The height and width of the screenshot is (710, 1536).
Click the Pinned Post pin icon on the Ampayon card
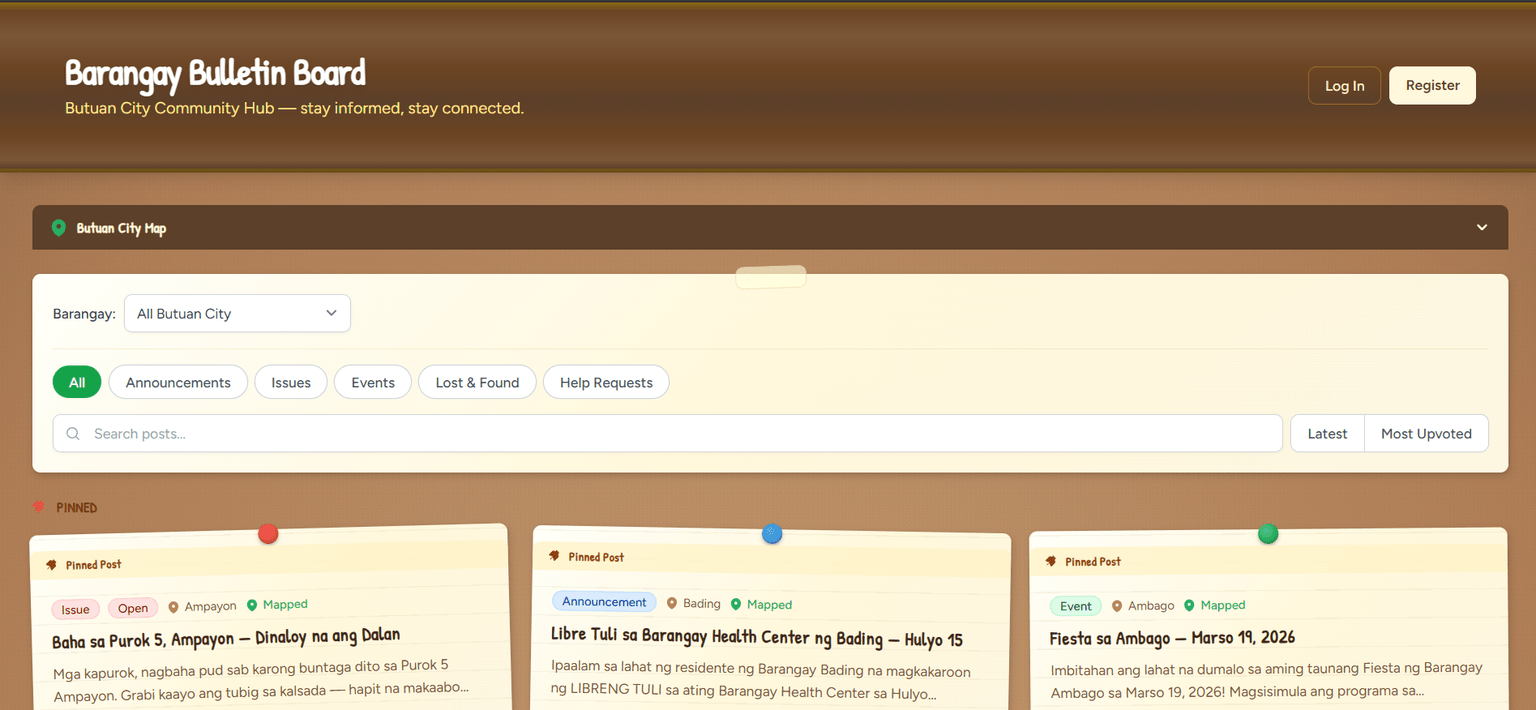click(x=52, y=565)
